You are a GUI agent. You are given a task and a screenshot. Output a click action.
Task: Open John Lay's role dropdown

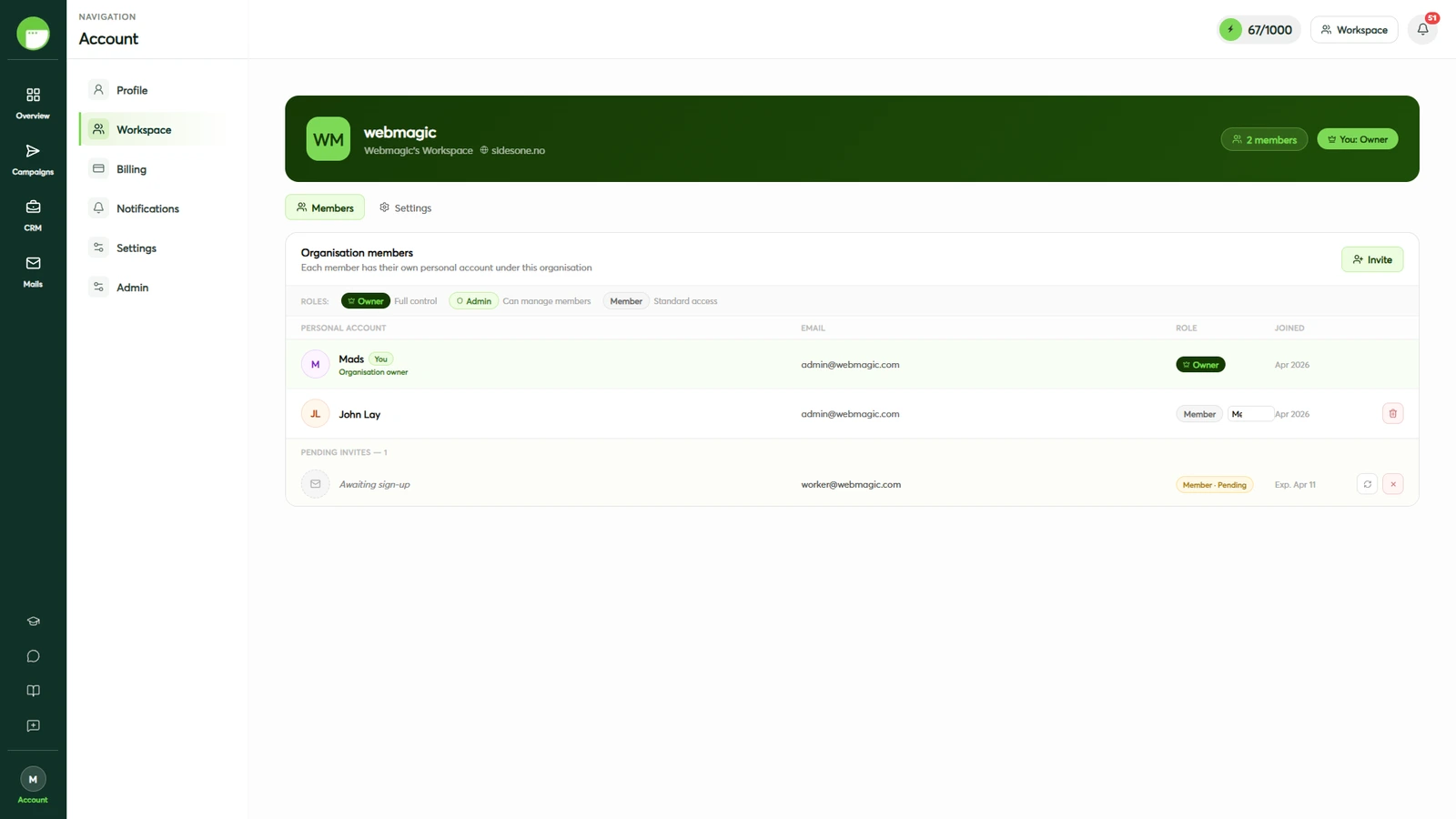[1250, 414]
